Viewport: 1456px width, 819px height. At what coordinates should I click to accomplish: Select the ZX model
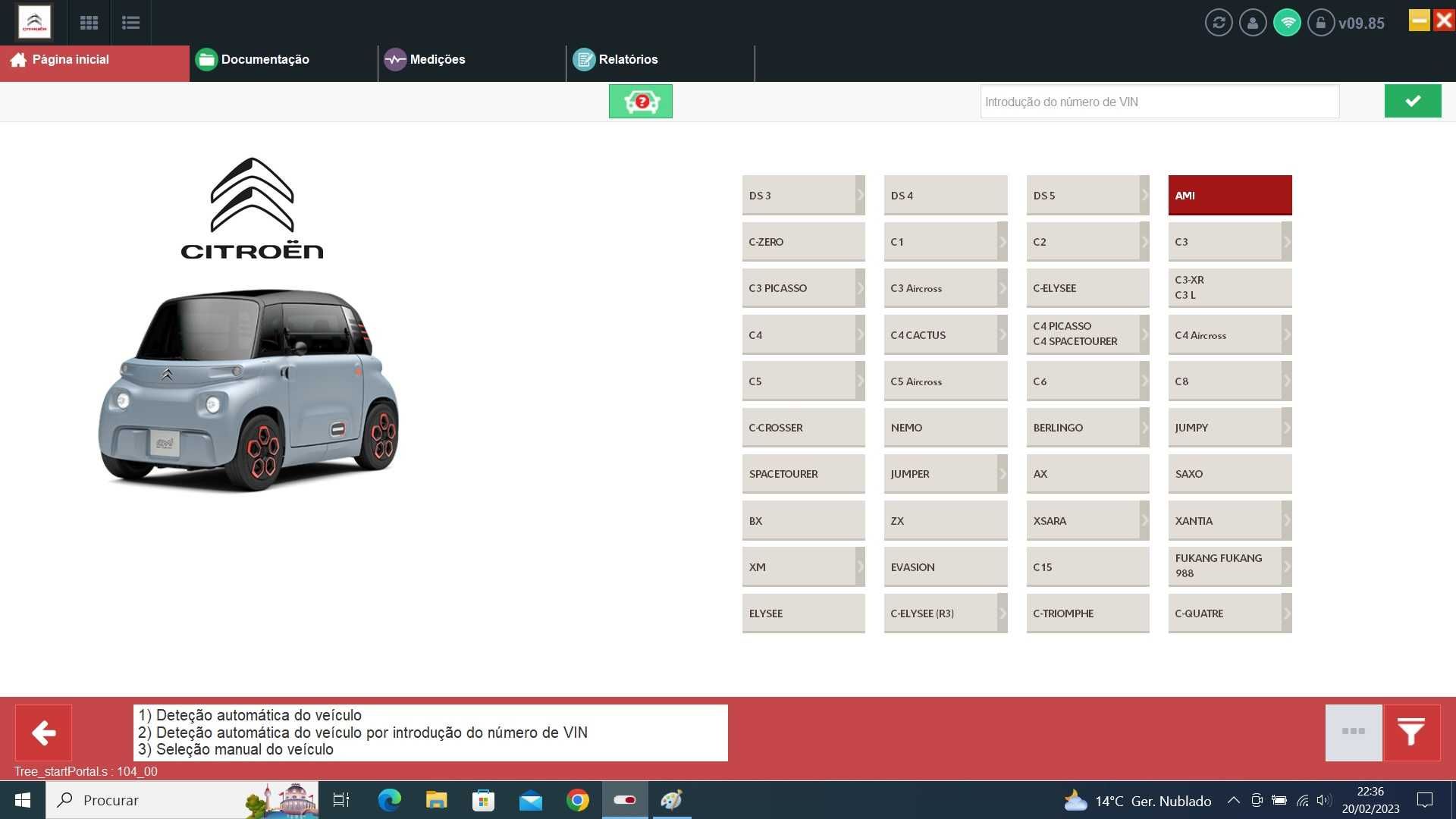click(x=946, y=520)
